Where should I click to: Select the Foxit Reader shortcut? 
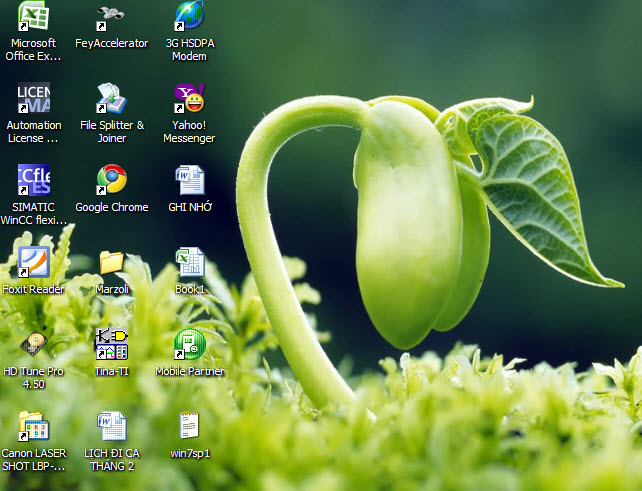click(33, 262)
